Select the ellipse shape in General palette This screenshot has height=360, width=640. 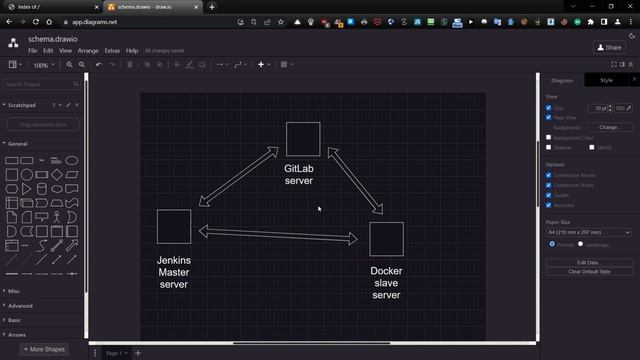click(x=72, y=160)
